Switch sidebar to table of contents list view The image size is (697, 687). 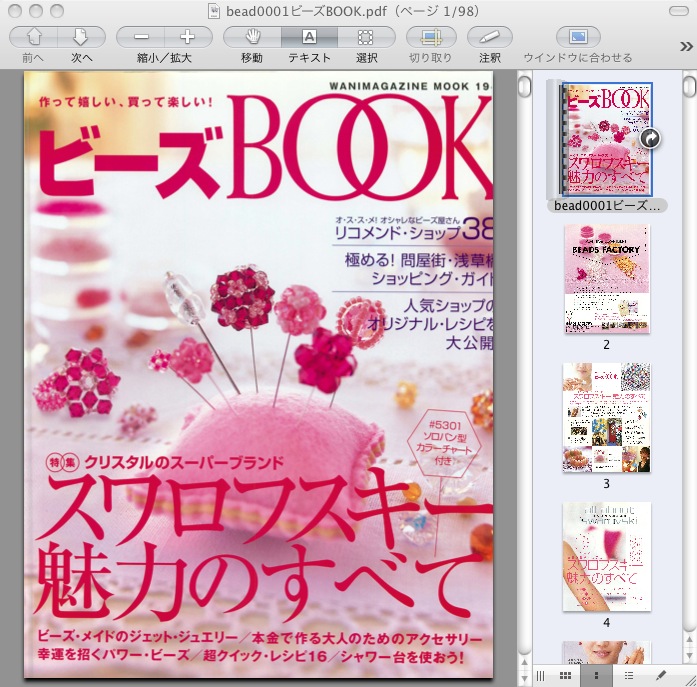[629, 676]
